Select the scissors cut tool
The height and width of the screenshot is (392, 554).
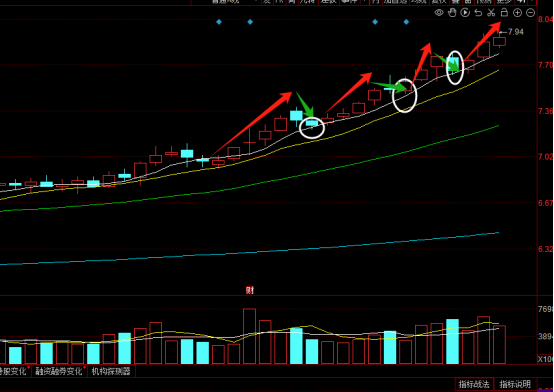click(x=491, y=13)
